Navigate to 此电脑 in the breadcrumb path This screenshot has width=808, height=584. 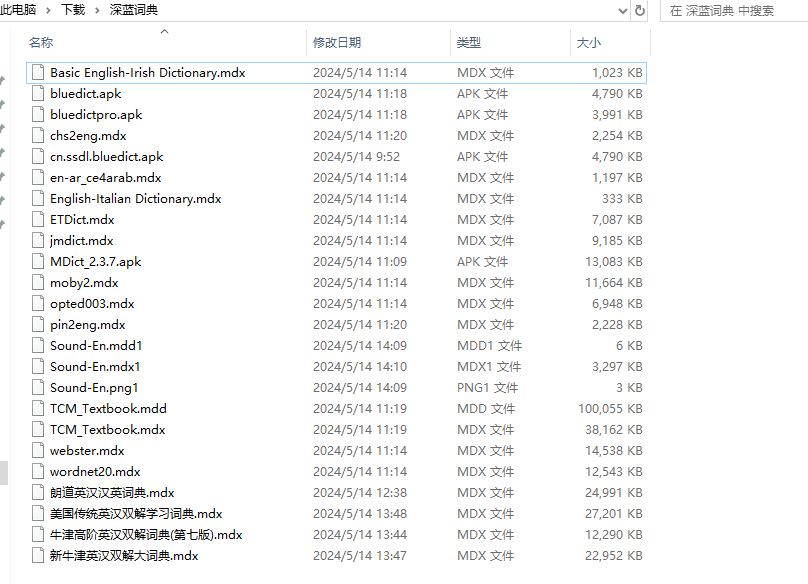tap(19, 10)
